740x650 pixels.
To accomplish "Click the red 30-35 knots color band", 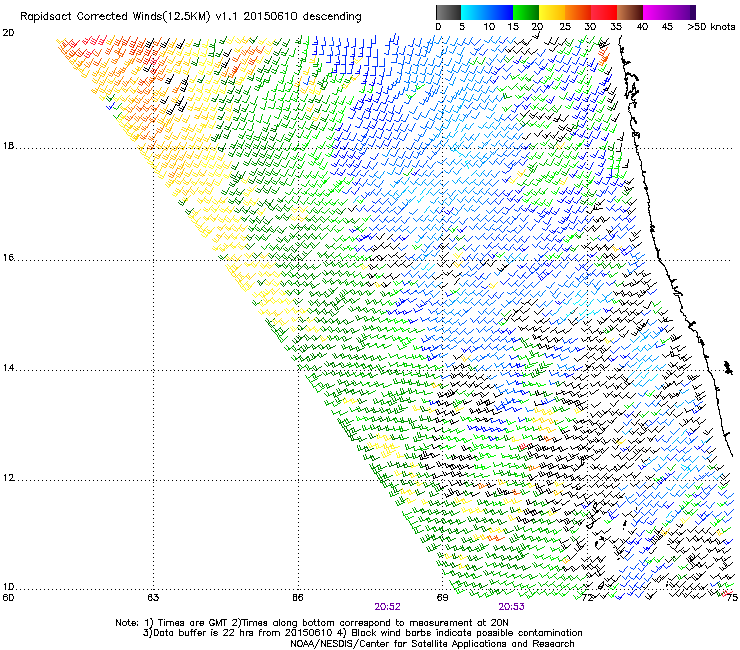I will tap(604, 12).
